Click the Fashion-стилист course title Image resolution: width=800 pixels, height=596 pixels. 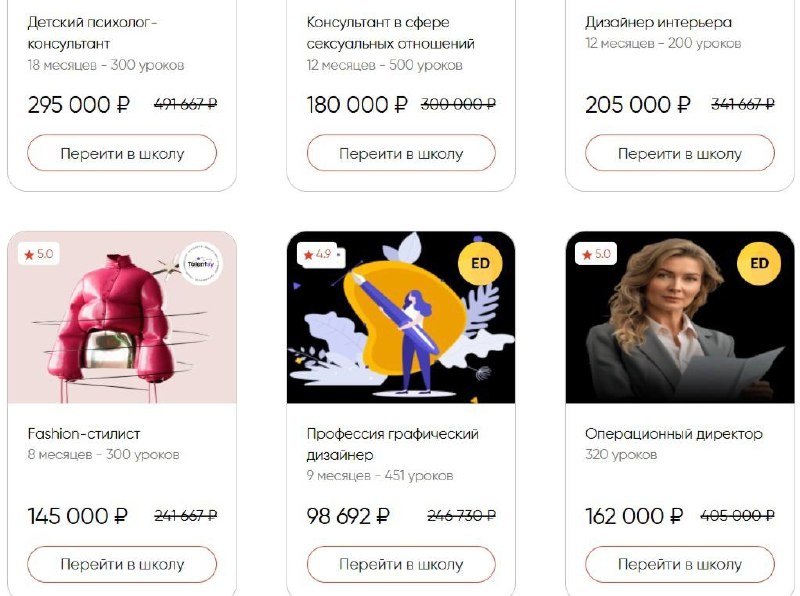click(x=84, y=434)
